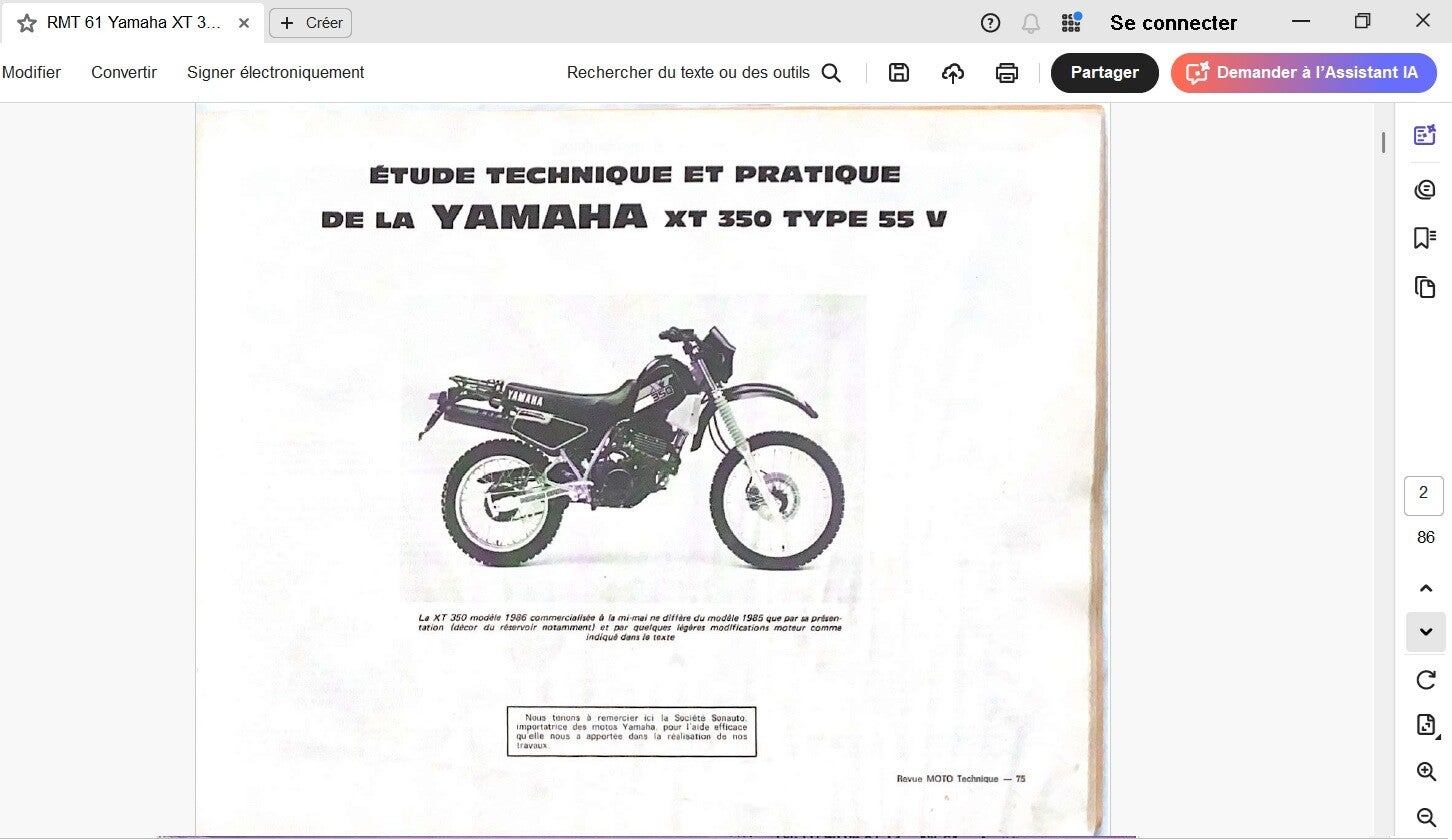The image size is (1452, 840).
Task: Open the help question mark icon
Action: [990, 23]
